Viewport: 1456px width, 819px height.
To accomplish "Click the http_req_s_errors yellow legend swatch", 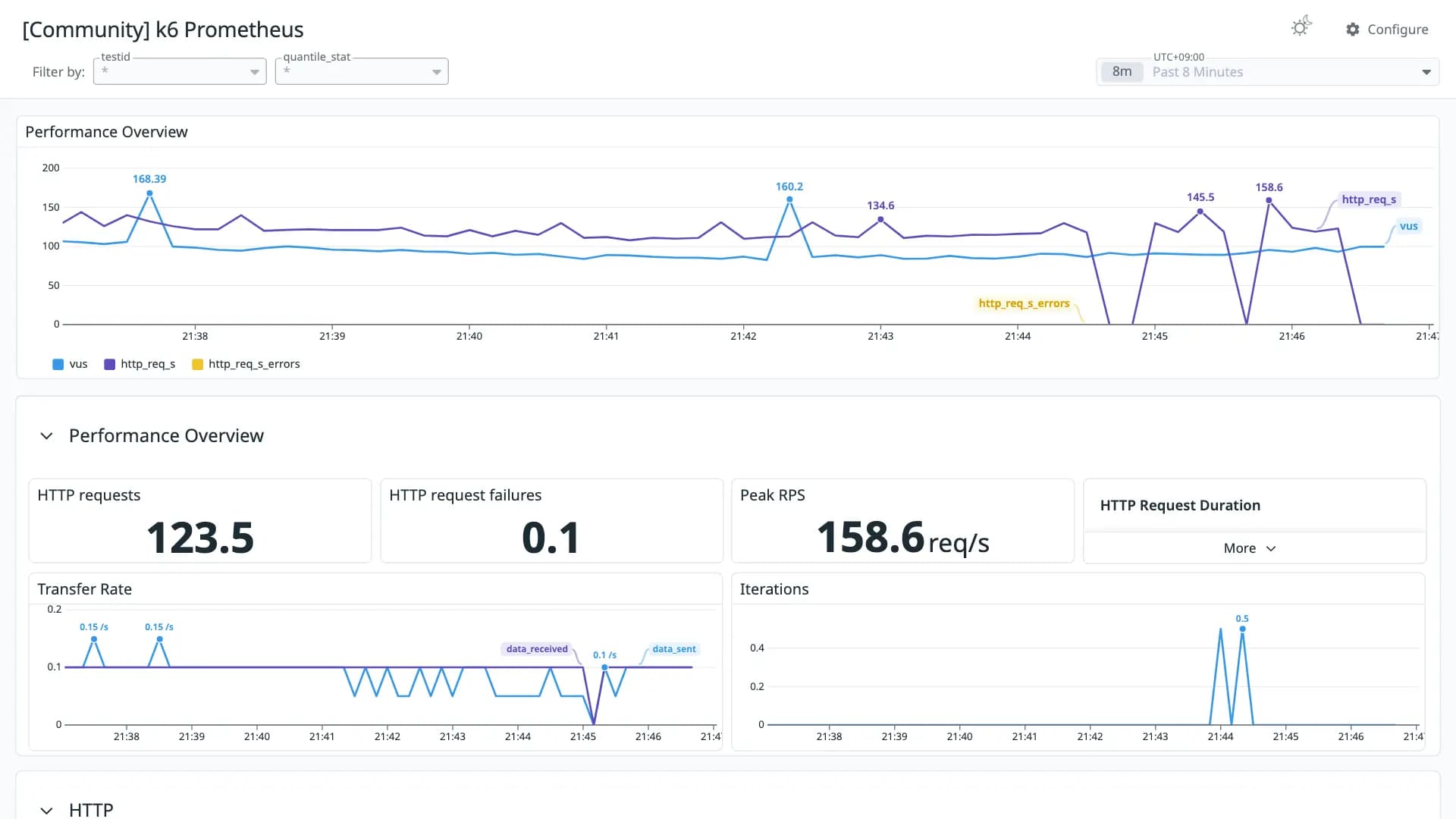I will [197, 365].
